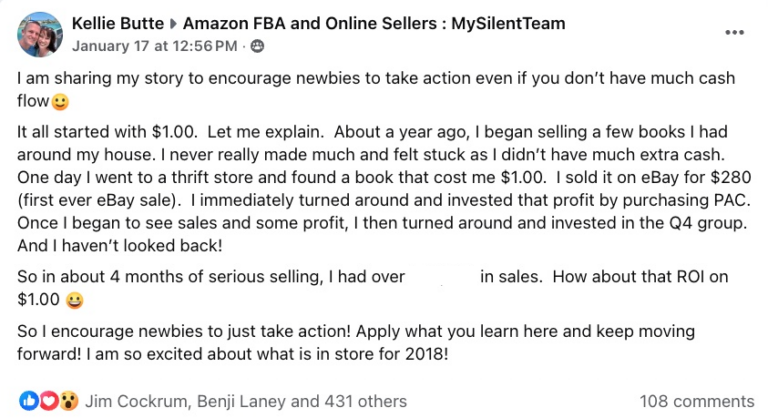Screen dimensions: 768x418
Task: Click the heart Love reaction icon
Action: pyautogui.click(x=48, y=401)
